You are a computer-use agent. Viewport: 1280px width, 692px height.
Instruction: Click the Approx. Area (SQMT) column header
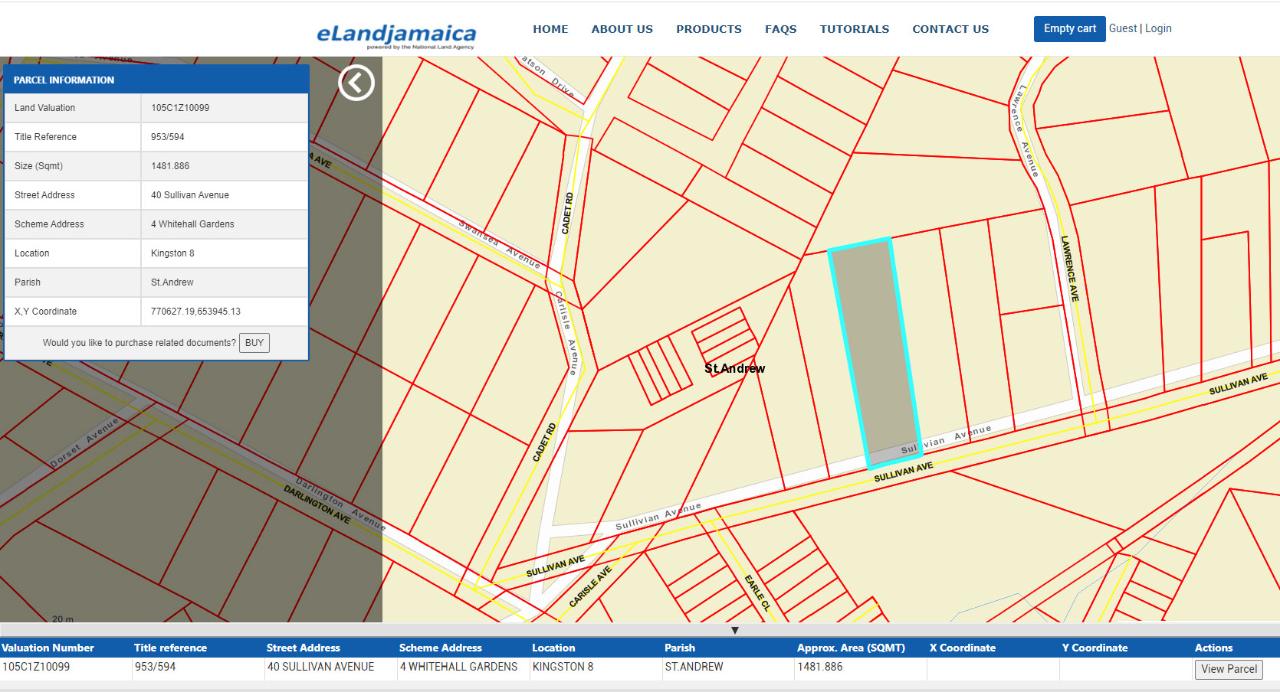pyautogui.click(x=851, y=648)
